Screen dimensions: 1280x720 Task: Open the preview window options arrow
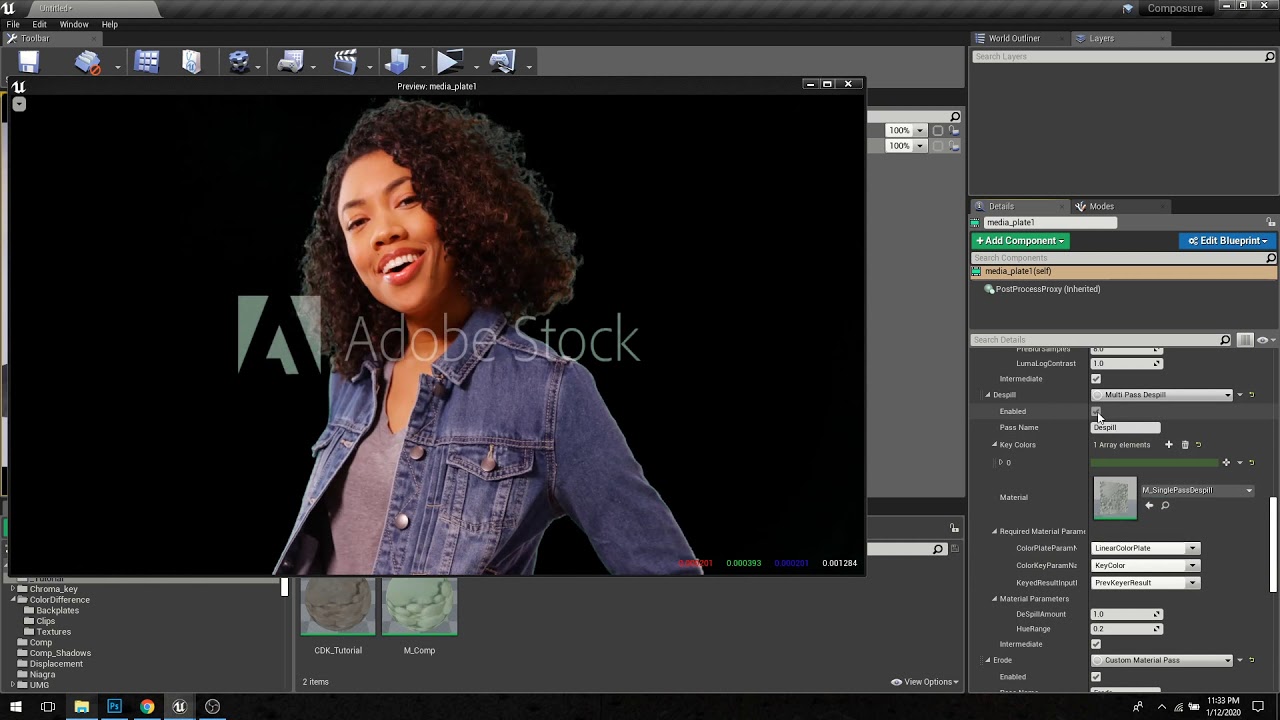click(x=19, y=104)
